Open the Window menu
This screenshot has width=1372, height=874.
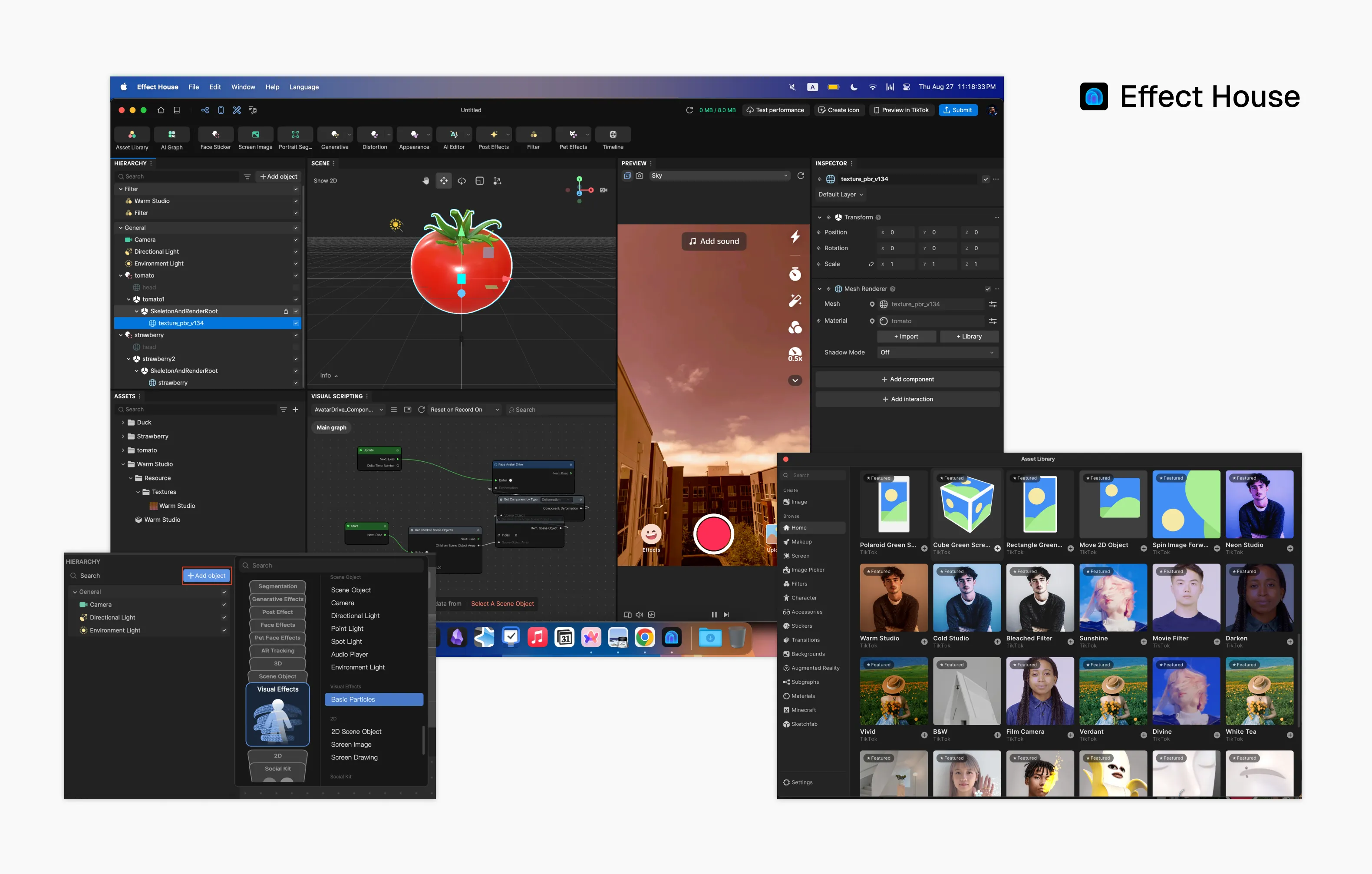tap(243, 87)
